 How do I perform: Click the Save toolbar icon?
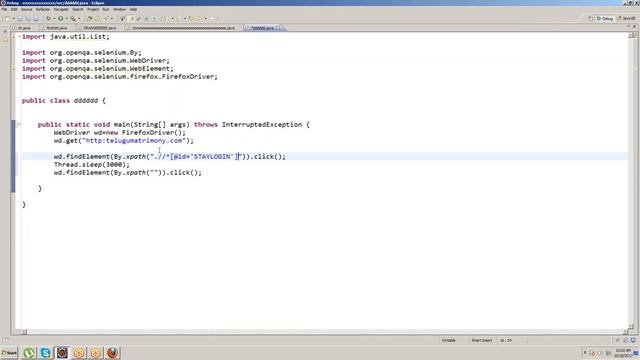click(20, 18)
